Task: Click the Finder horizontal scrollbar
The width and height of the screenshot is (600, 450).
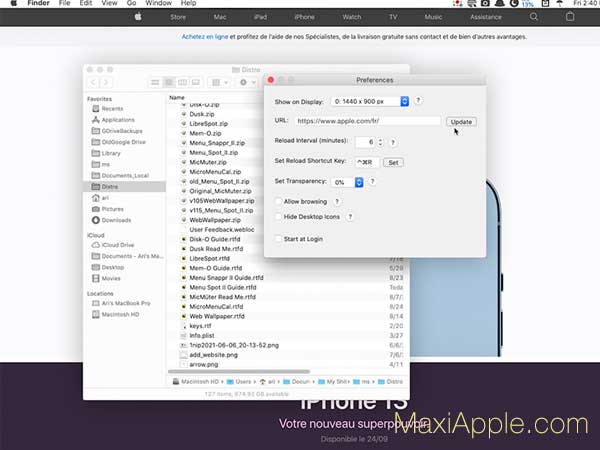Action: pyautogui.click(x=239, y=372)
